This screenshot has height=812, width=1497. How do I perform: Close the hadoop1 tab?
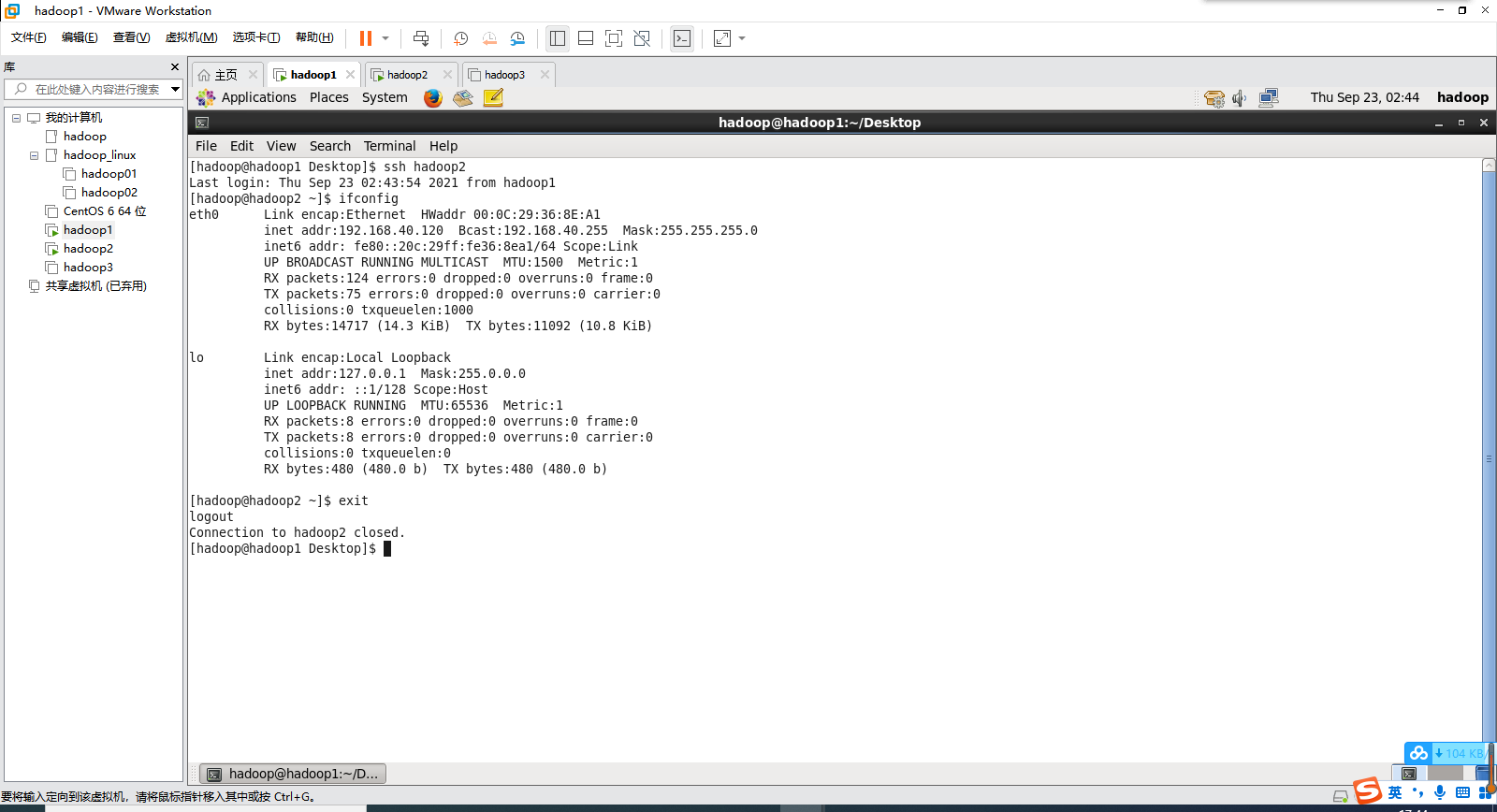point(350,75)
